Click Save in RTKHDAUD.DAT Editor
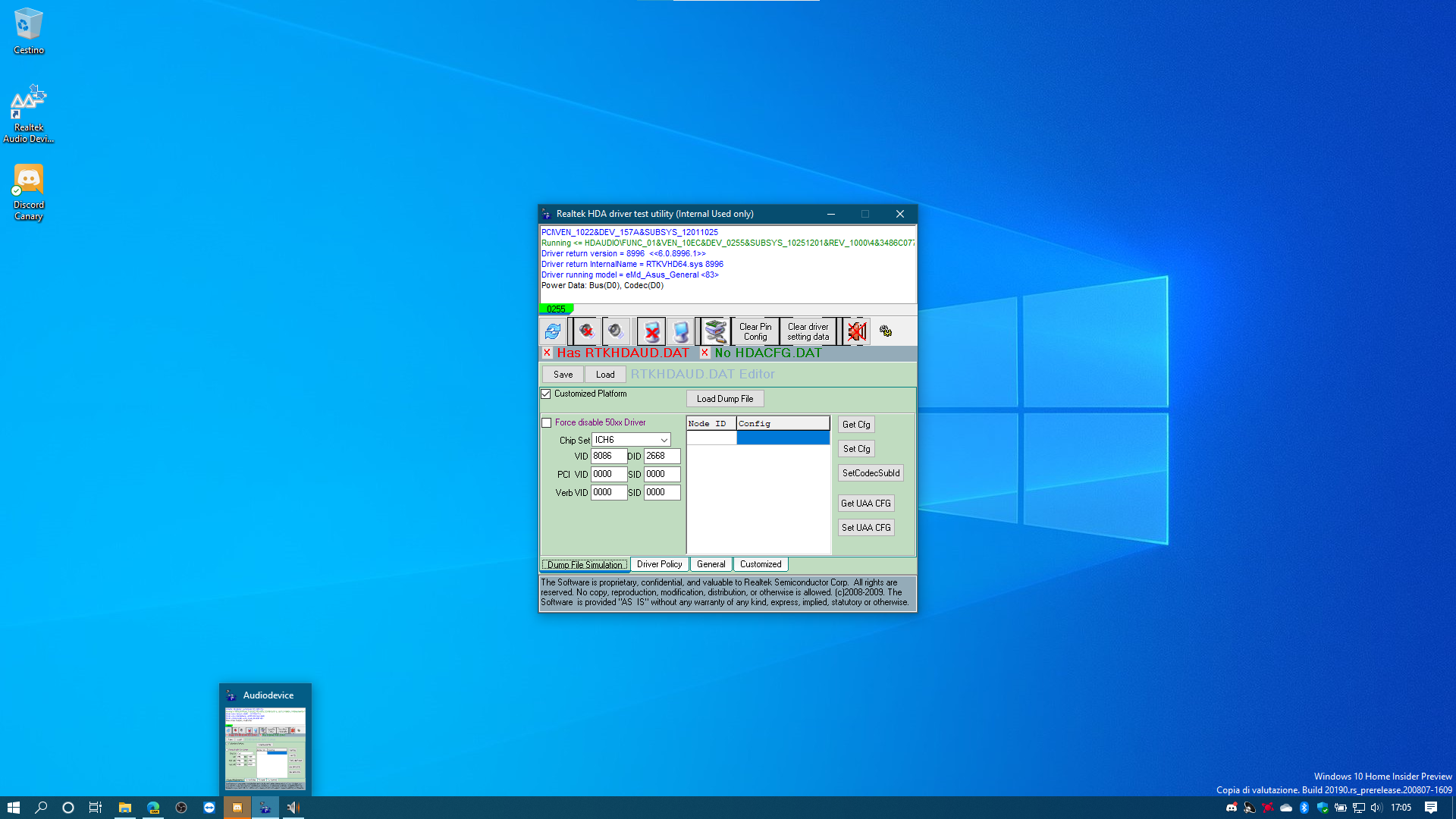 coord(563,375)
